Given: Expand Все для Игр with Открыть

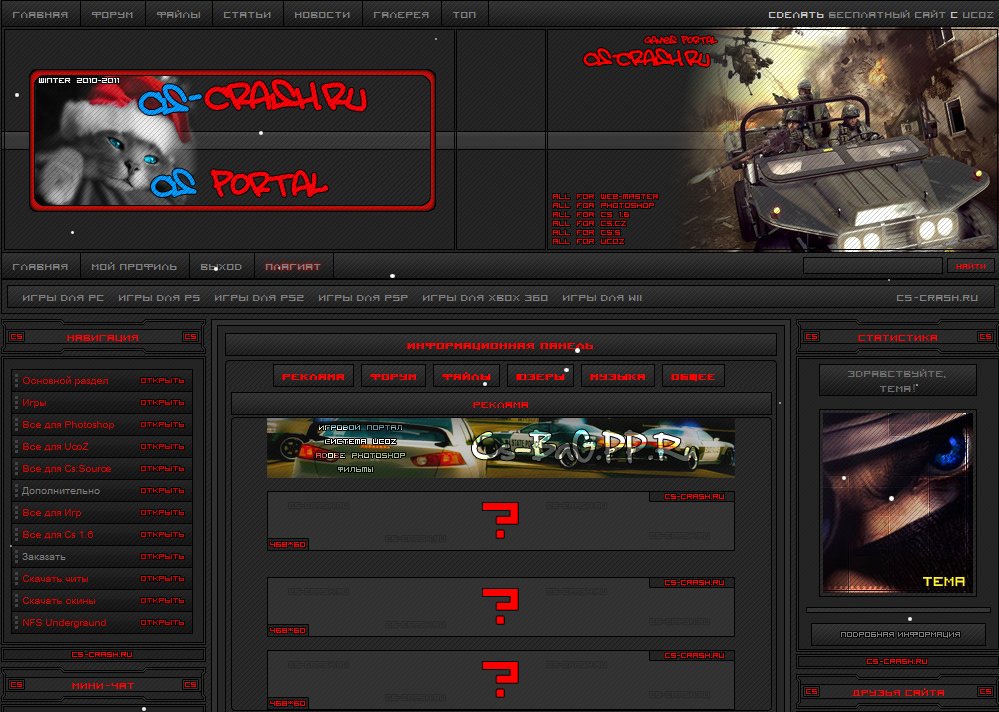Looking at the screenshot, I should pyautogui.click(x=162, y=513).
